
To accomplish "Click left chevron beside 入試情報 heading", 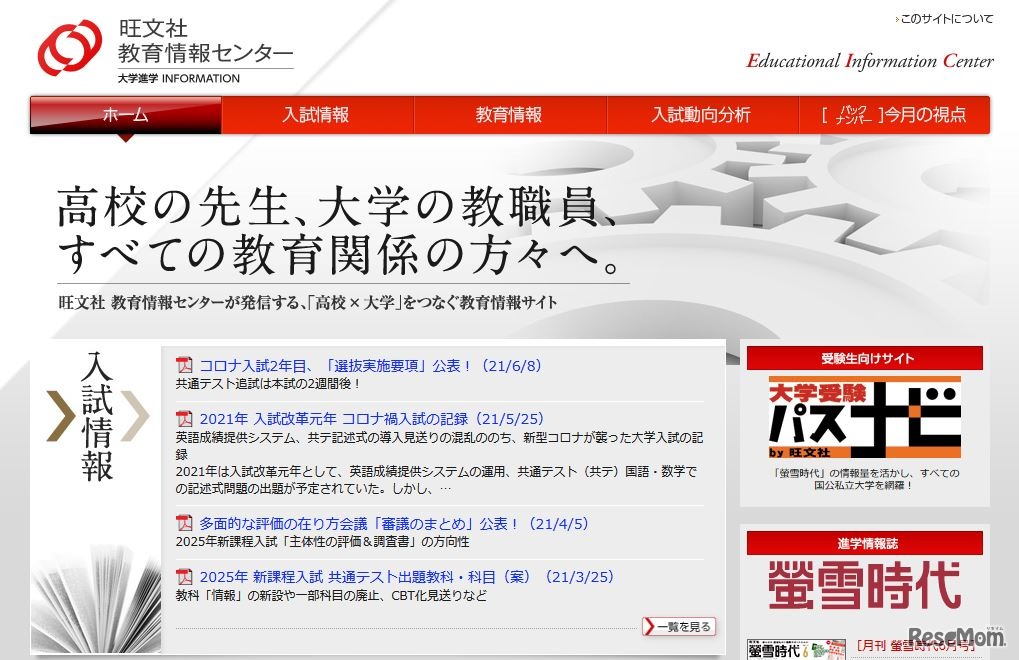I will pyautogui.click(x=61, y=416).
